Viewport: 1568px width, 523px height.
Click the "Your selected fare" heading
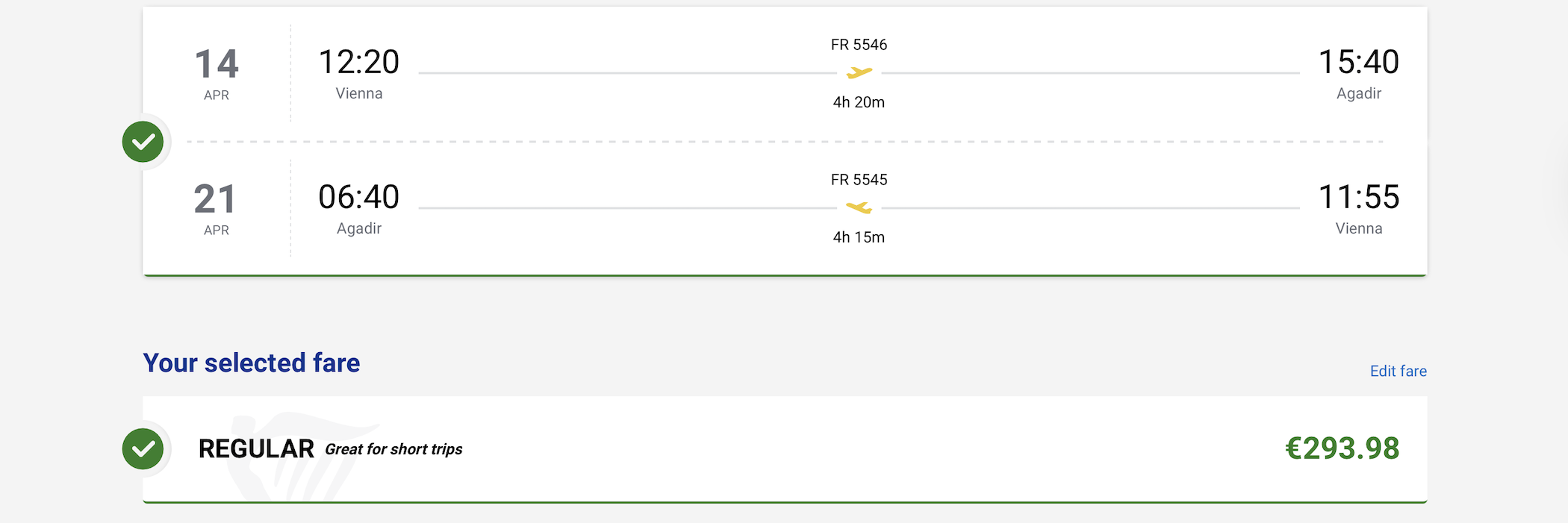[252, 363]
